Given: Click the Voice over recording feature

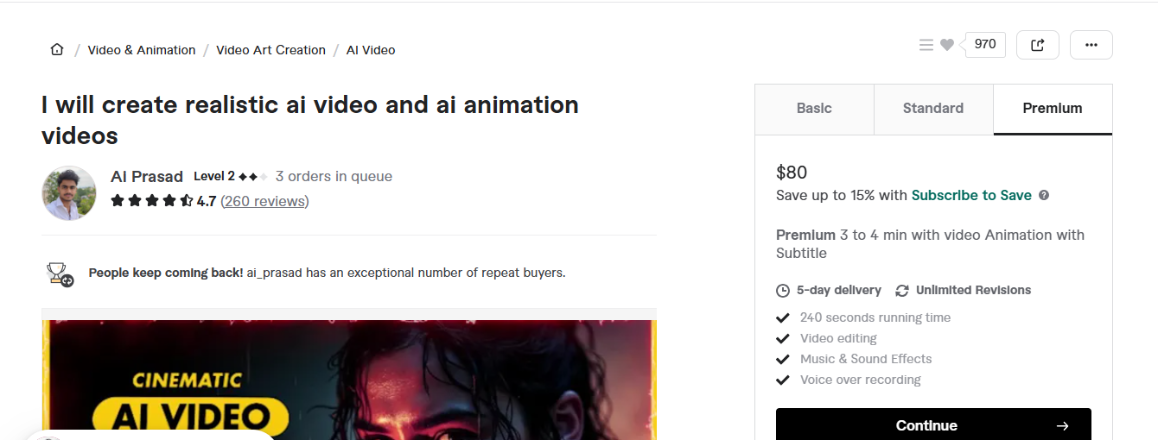Looking at the screenshot, I should 860,379.
